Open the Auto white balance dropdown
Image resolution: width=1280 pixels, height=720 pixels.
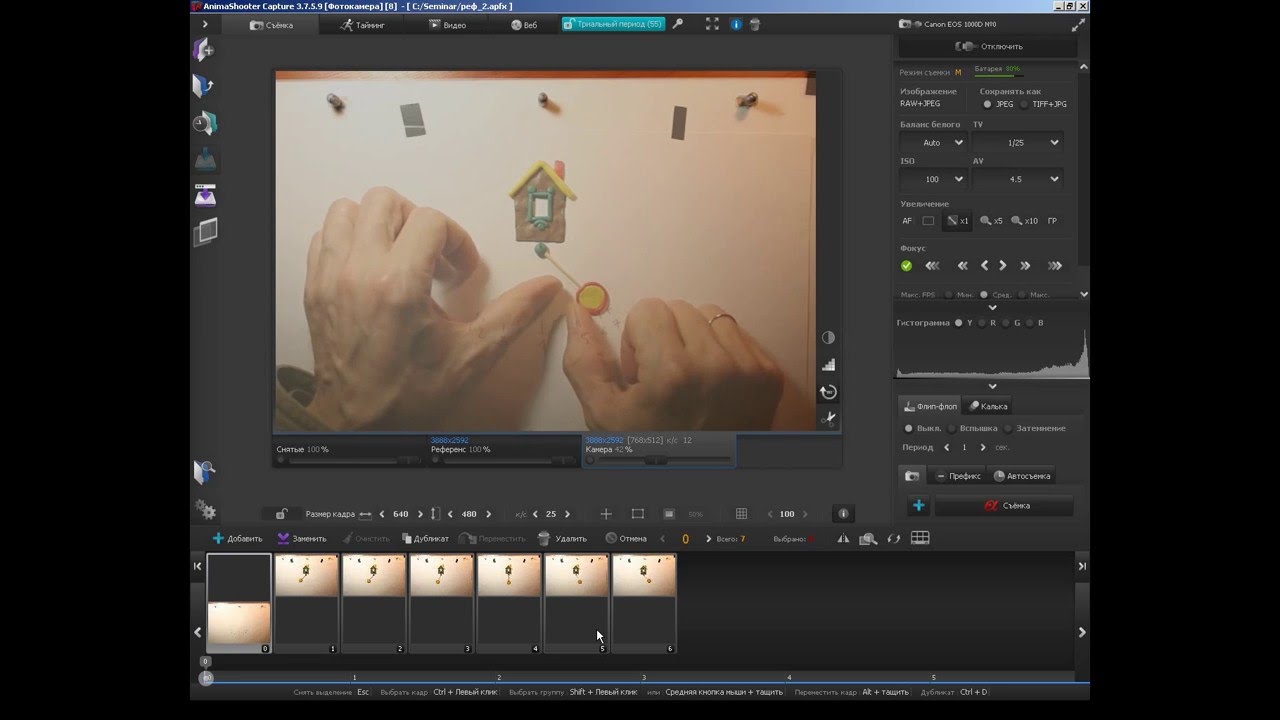932,143
